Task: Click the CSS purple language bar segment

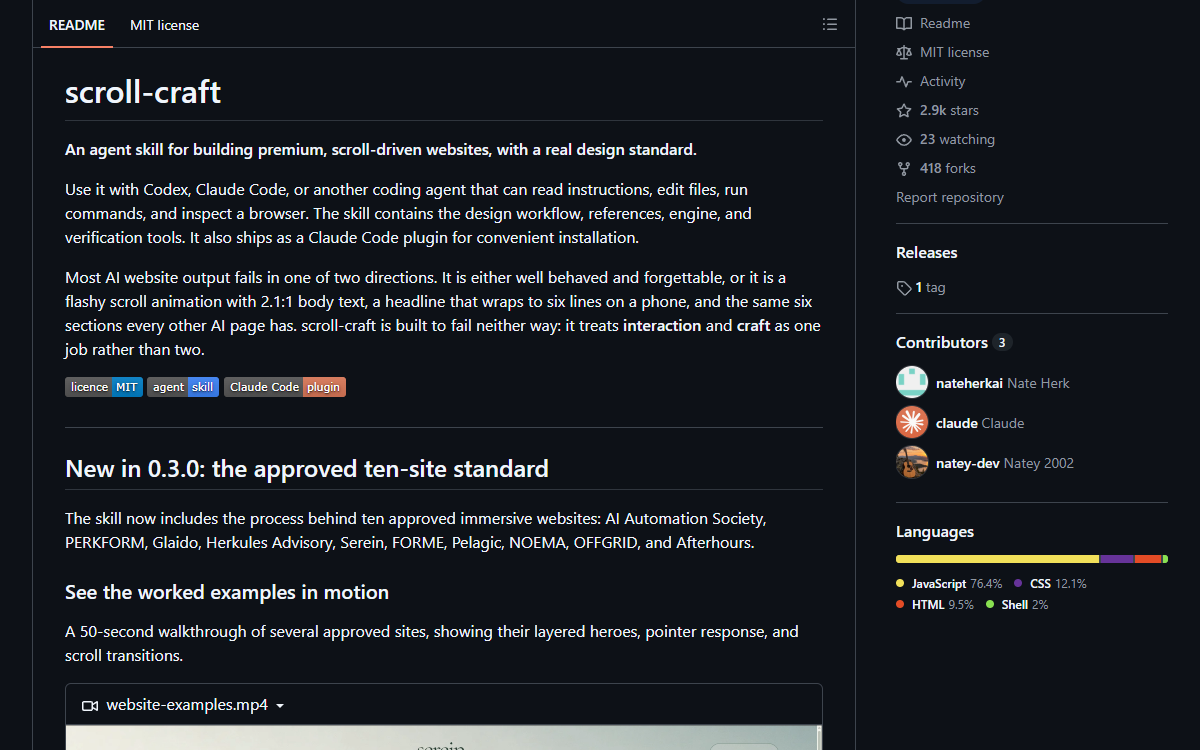Action: coord(1117,559)
